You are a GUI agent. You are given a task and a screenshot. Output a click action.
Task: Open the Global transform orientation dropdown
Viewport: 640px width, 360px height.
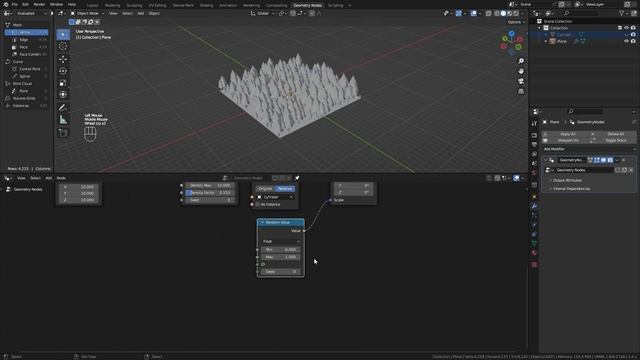pos(262,13)
